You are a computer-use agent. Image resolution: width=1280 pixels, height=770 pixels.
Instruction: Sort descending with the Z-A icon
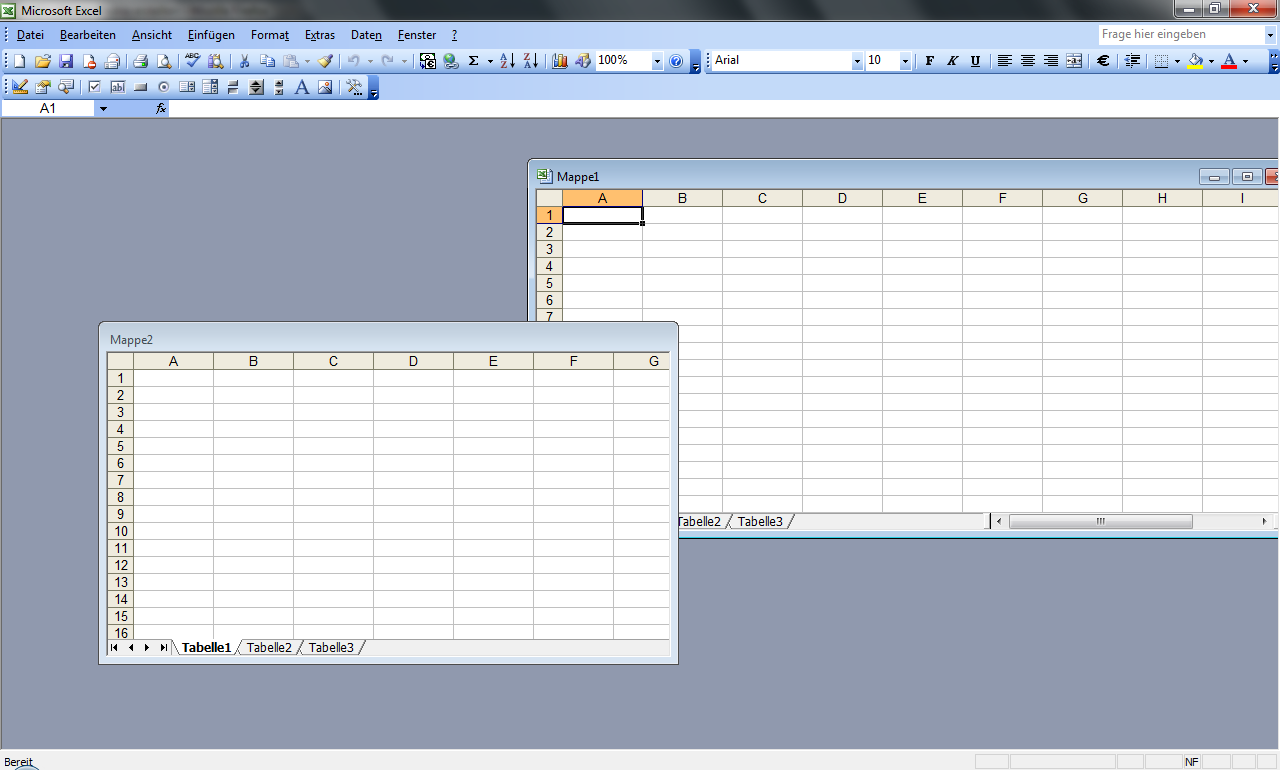point(530,61)
